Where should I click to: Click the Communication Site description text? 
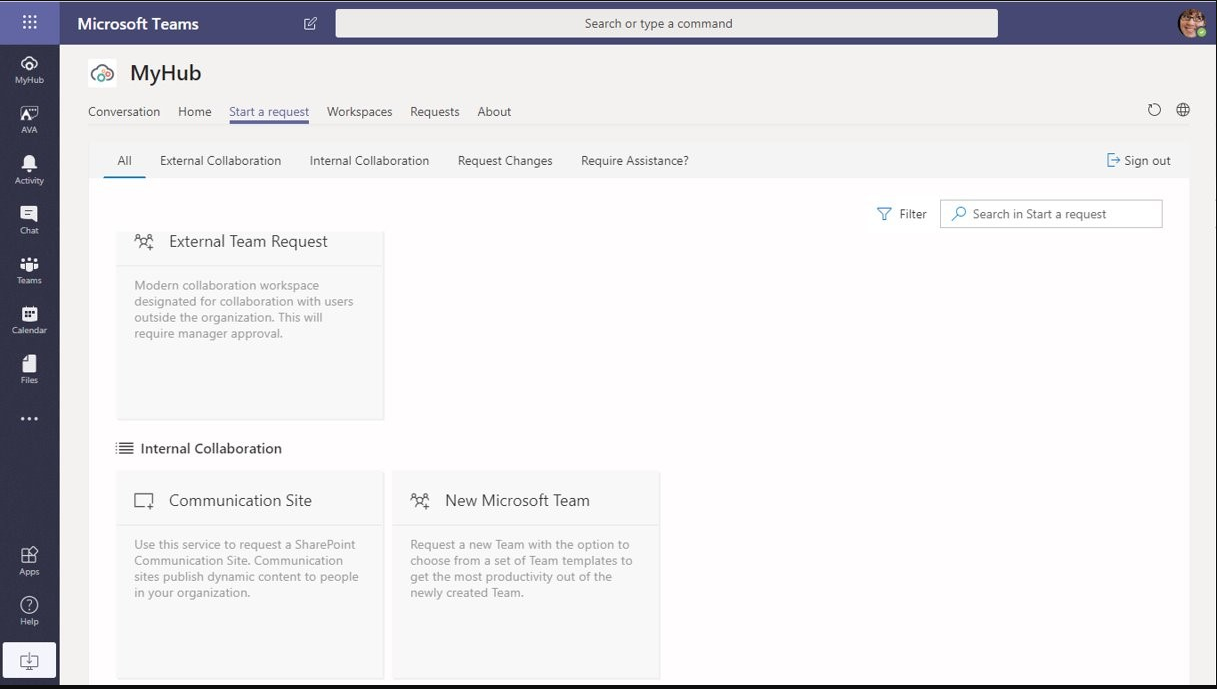[246, 569]
